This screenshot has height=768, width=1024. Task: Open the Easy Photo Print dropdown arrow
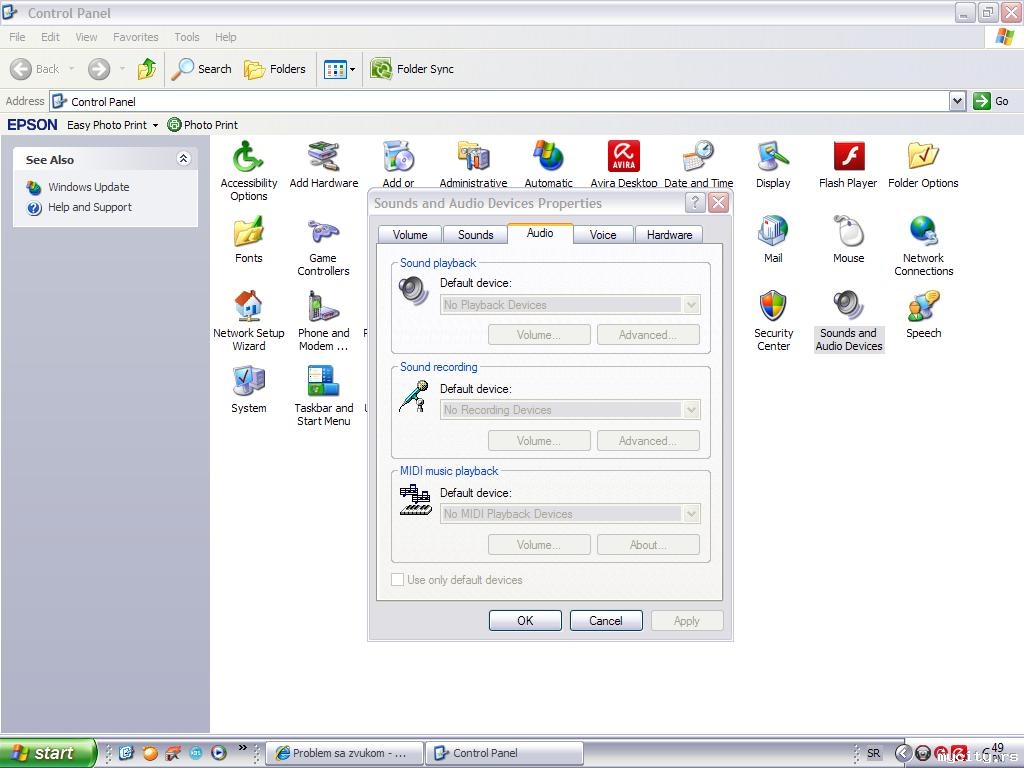(x=155, y=125)
